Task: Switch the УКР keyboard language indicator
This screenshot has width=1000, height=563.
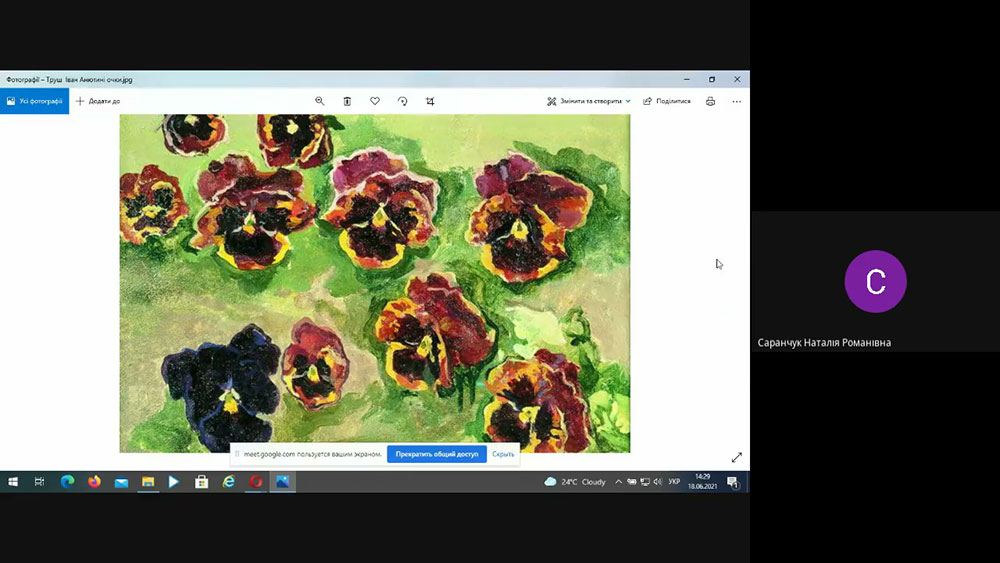Action: click(674, 481)
